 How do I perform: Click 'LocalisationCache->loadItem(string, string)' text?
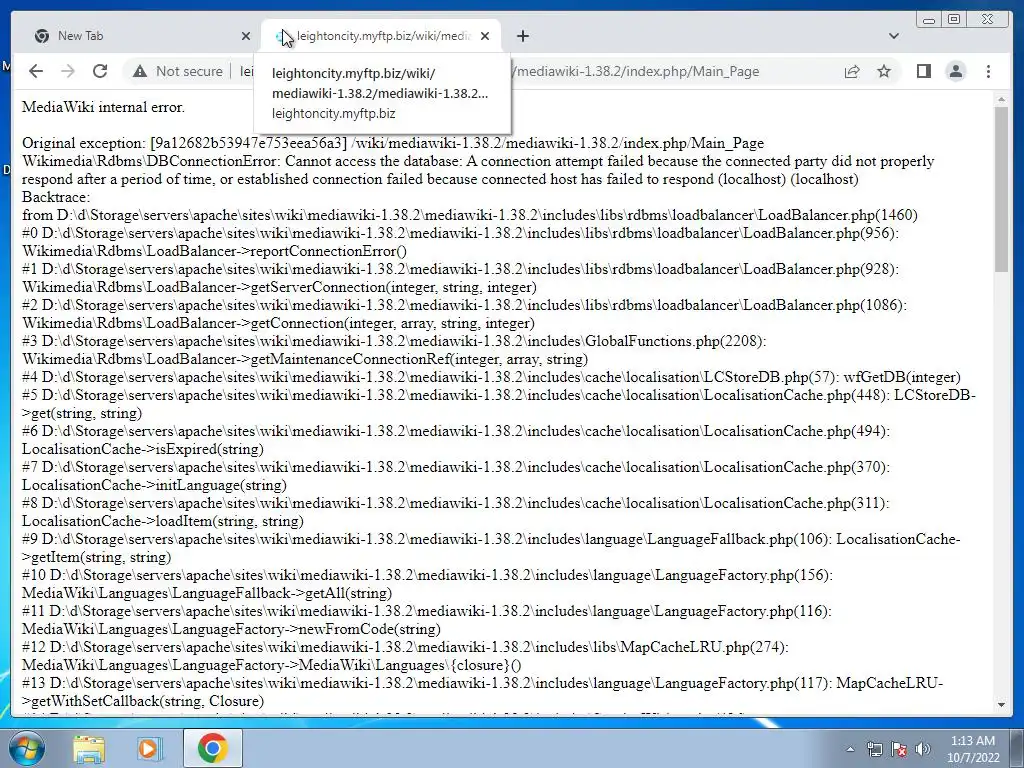click(163, 521)
